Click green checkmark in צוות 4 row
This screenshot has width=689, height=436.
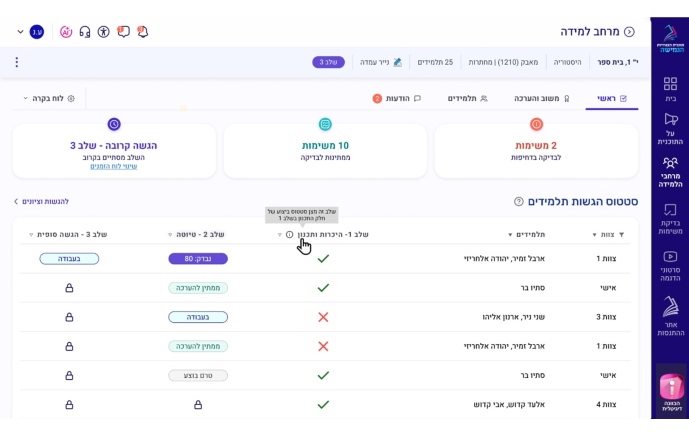tap(323, 404)
